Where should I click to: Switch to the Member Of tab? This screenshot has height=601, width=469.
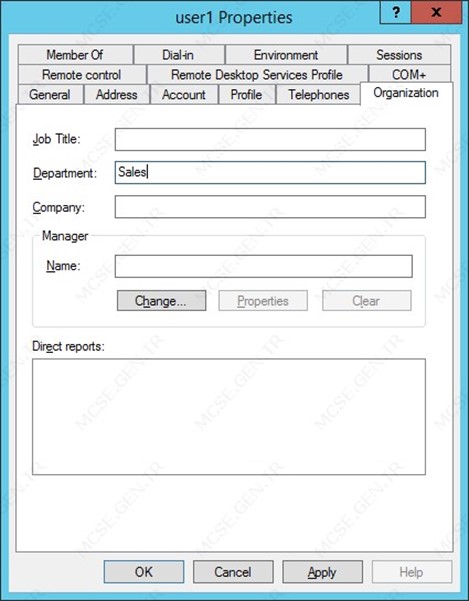pyautogui.click(x=75, y=55)
